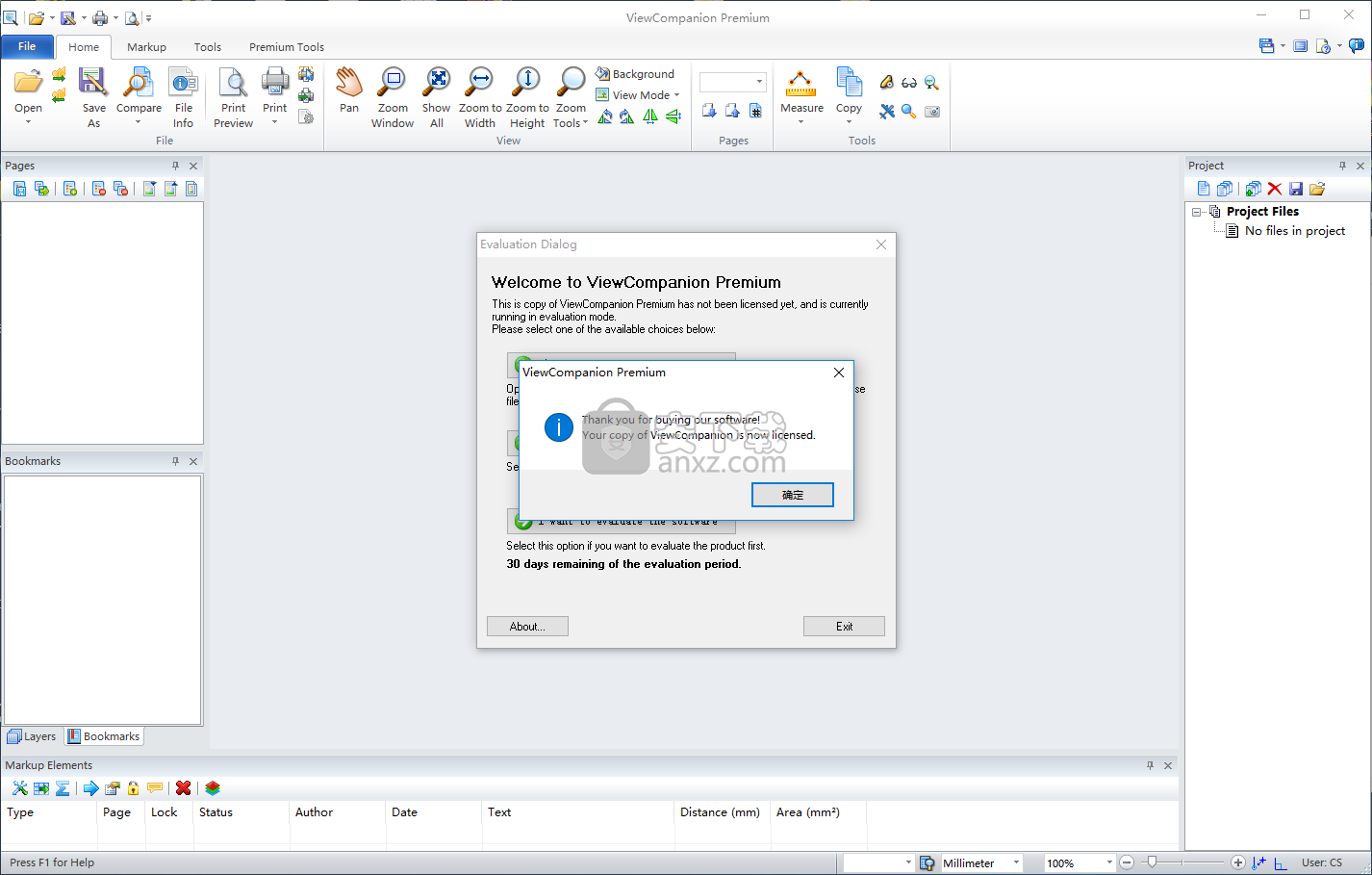The width and height of the screenshot is (1372, 875).
Task: Select the Bookmarks panel tab
Action: pyautogui.click(x=103, y=736)
